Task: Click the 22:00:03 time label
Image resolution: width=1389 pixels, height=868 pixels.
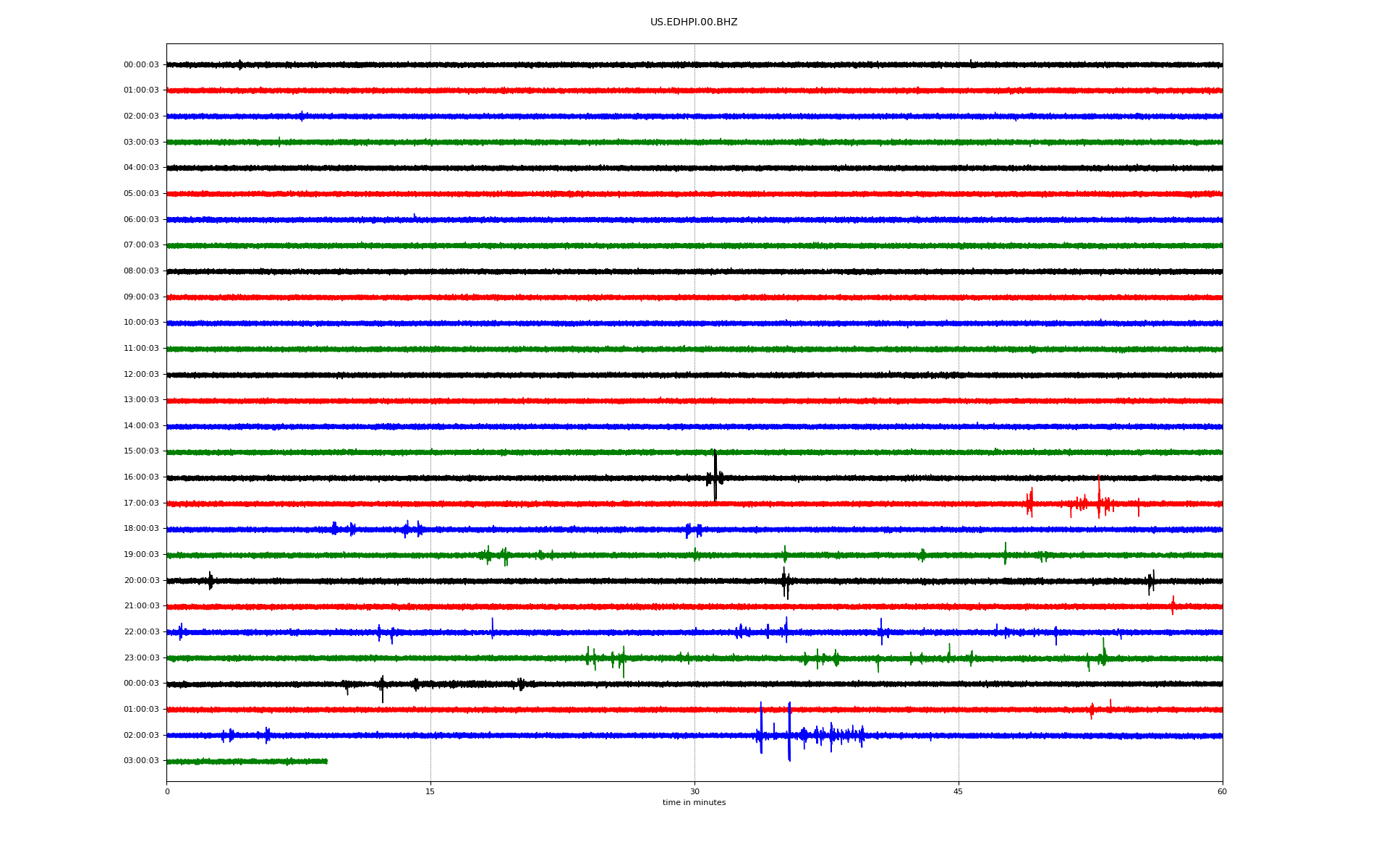Action: (141, 632)
